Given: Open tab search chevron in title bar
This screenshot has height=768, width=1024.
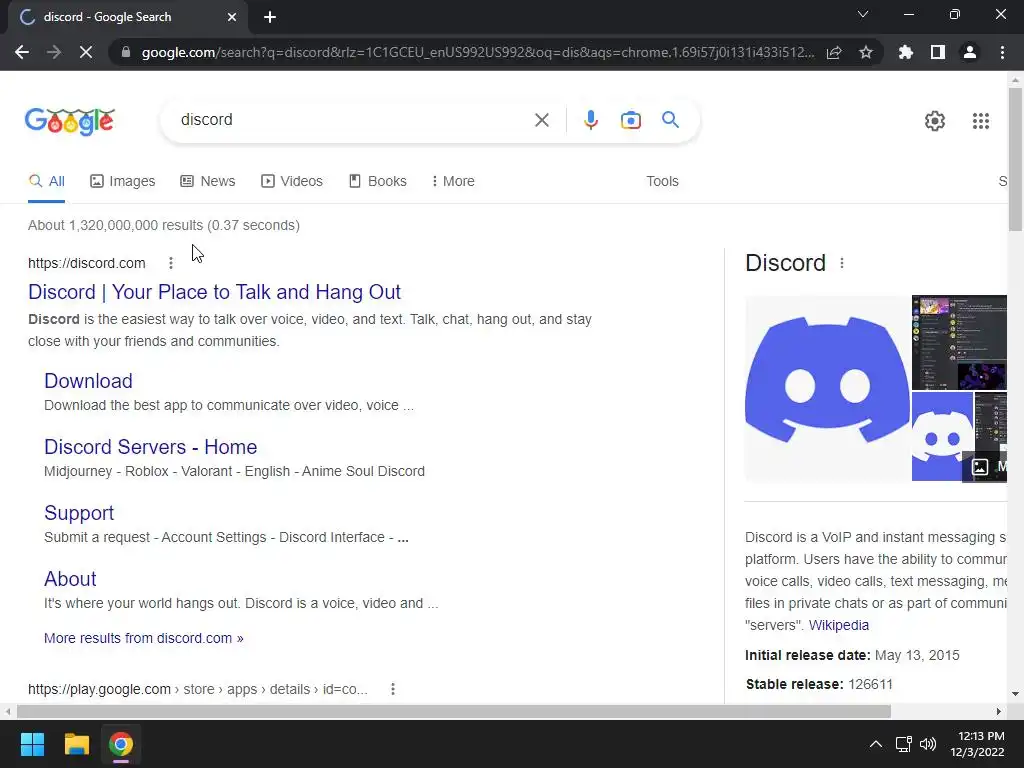Looking at the screenshot, I should coord(863,14).
